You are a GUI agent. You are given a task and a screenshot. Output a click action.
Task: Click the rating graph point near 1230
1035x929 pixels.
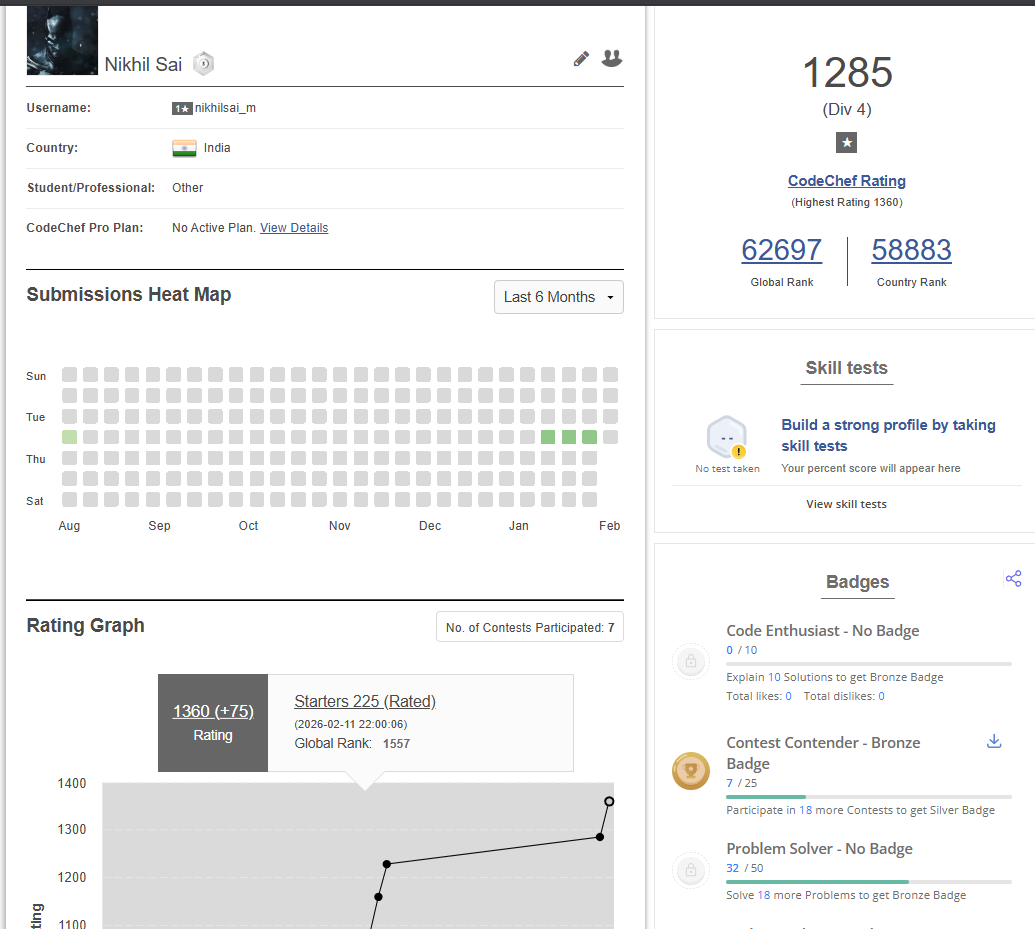pos(387,864)
